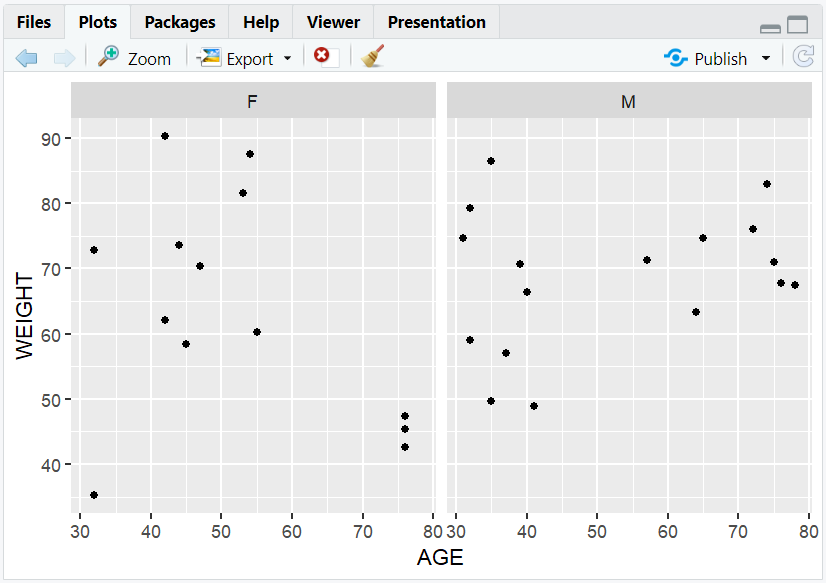Image resolution: width=826 pixels, height=583 pixels.
Task: Switch to the Viewer tab
Action: tap(332, 21)
